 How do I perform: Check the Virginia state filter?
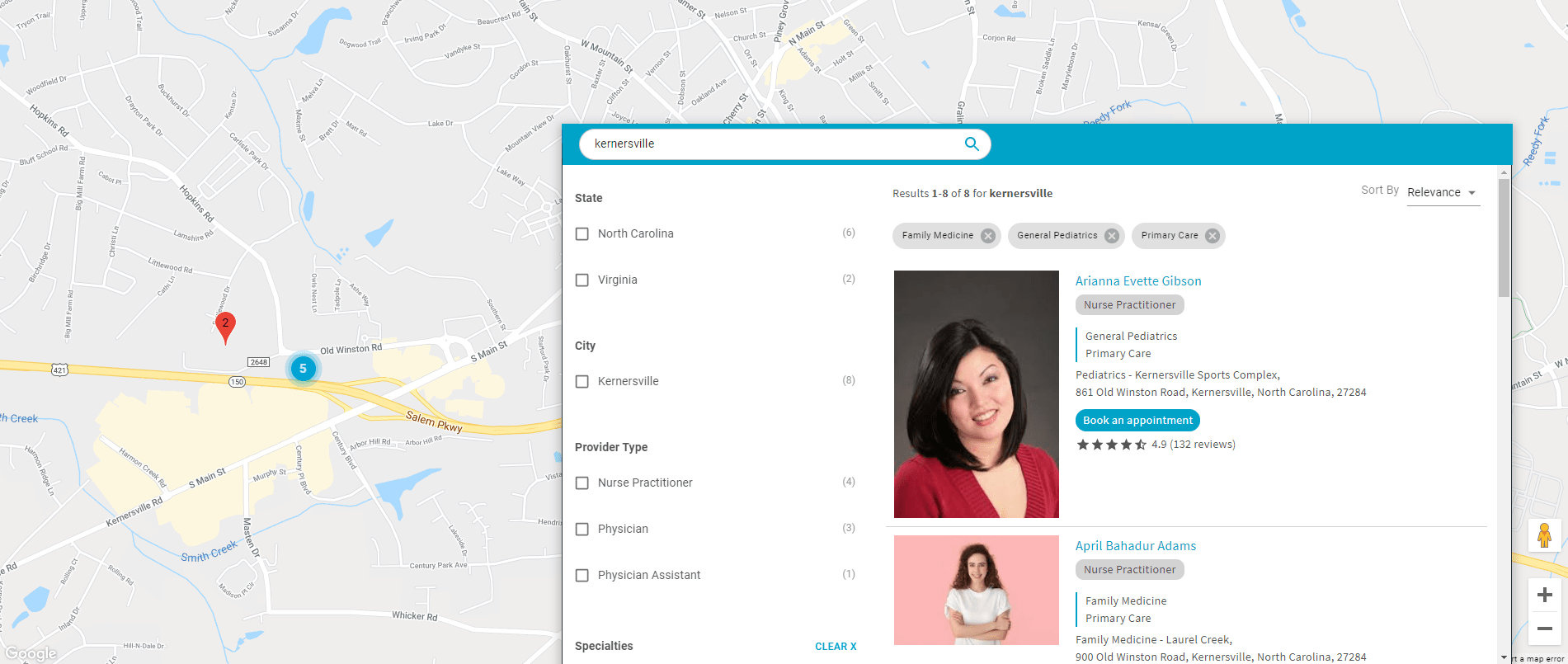(582, 280)
